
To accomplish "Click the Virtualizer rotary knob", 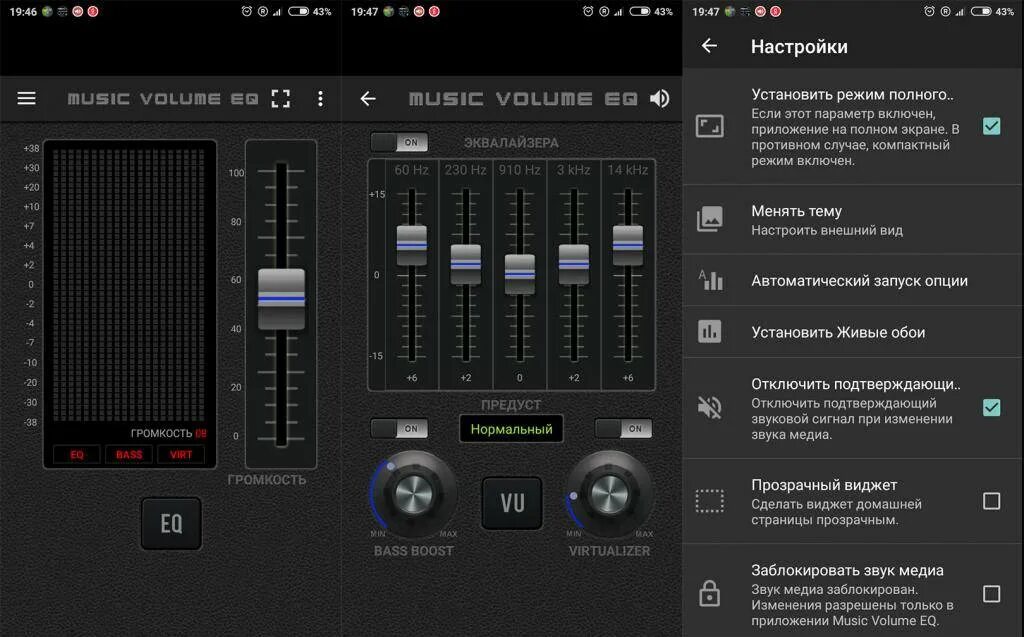I will pos(609,493).
